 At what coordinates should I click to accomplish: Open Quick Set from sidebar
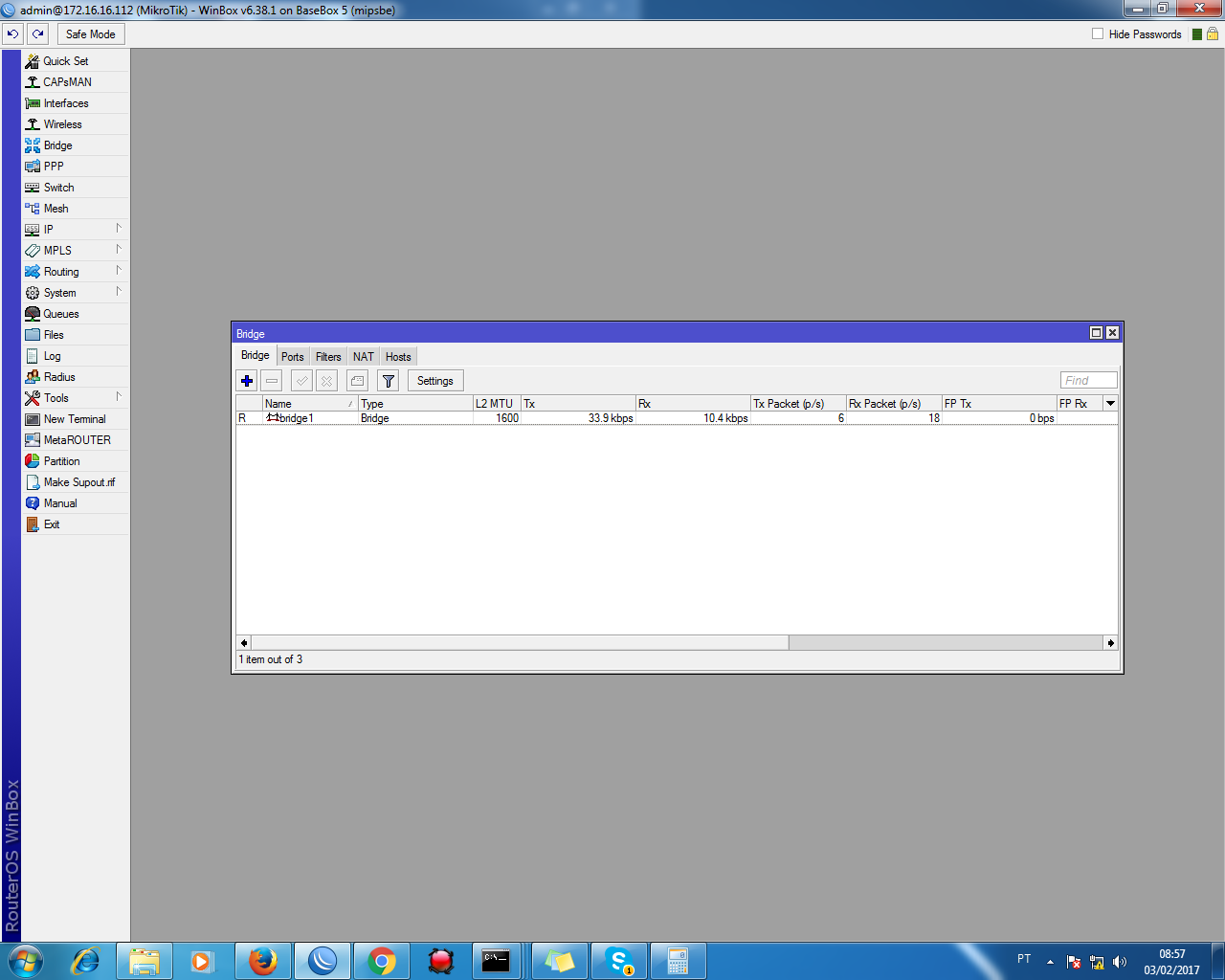[76, 60]
